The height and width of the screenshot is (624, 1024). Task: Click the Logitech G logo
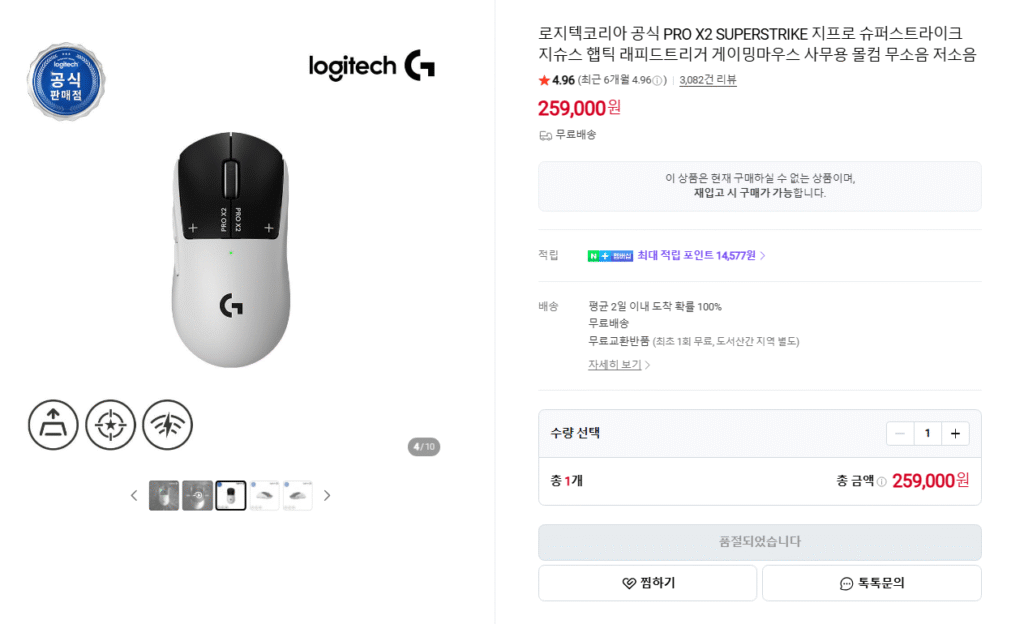point(371,66)
